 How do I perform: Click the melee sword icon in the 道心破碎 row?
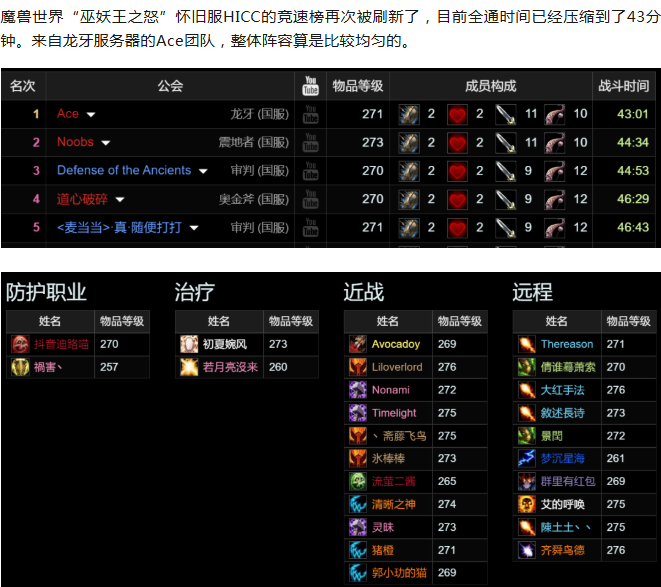tap(505, 199)
